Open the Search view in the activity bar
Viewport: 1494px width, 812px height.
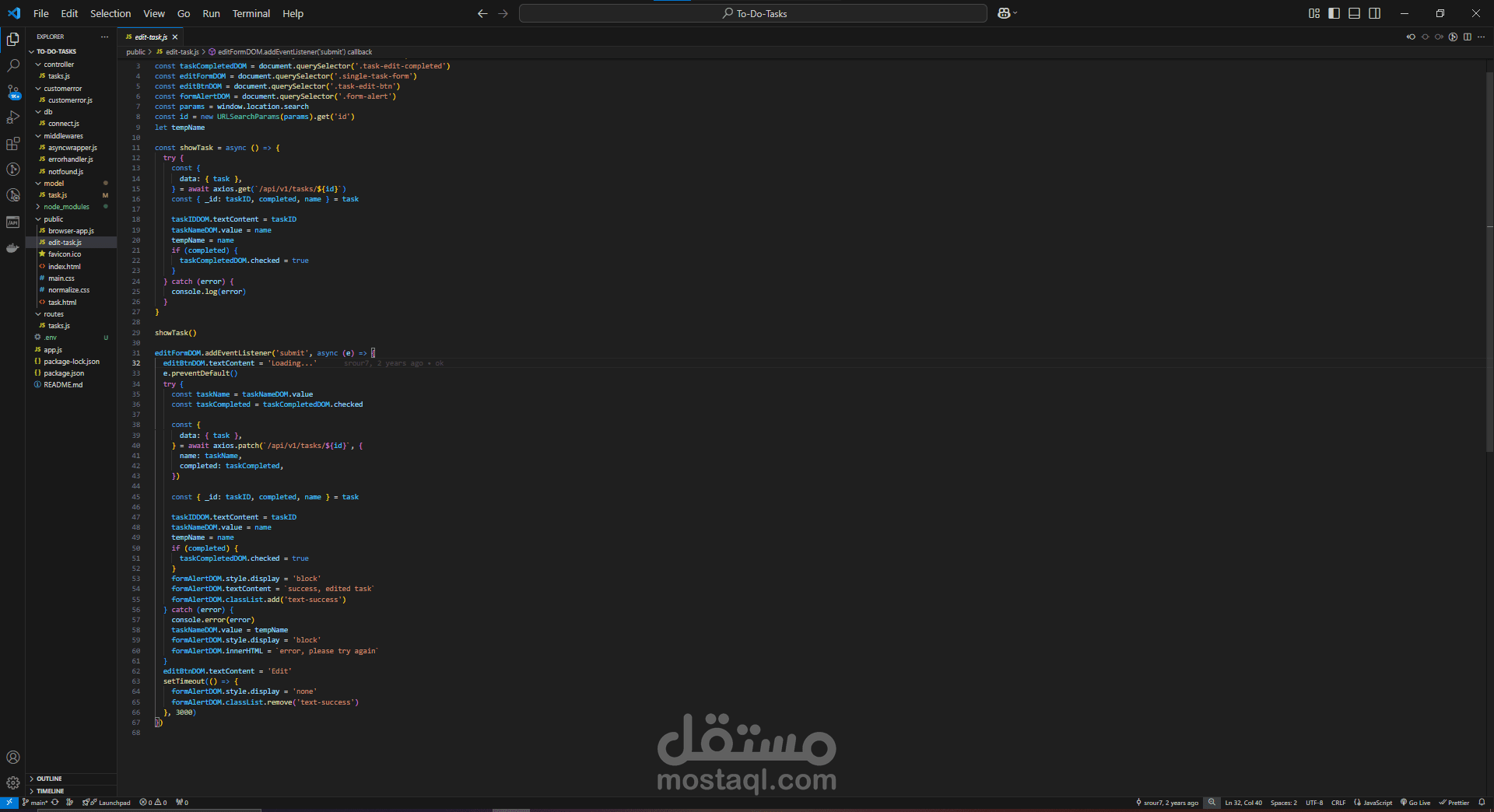(x=12, y=66)
